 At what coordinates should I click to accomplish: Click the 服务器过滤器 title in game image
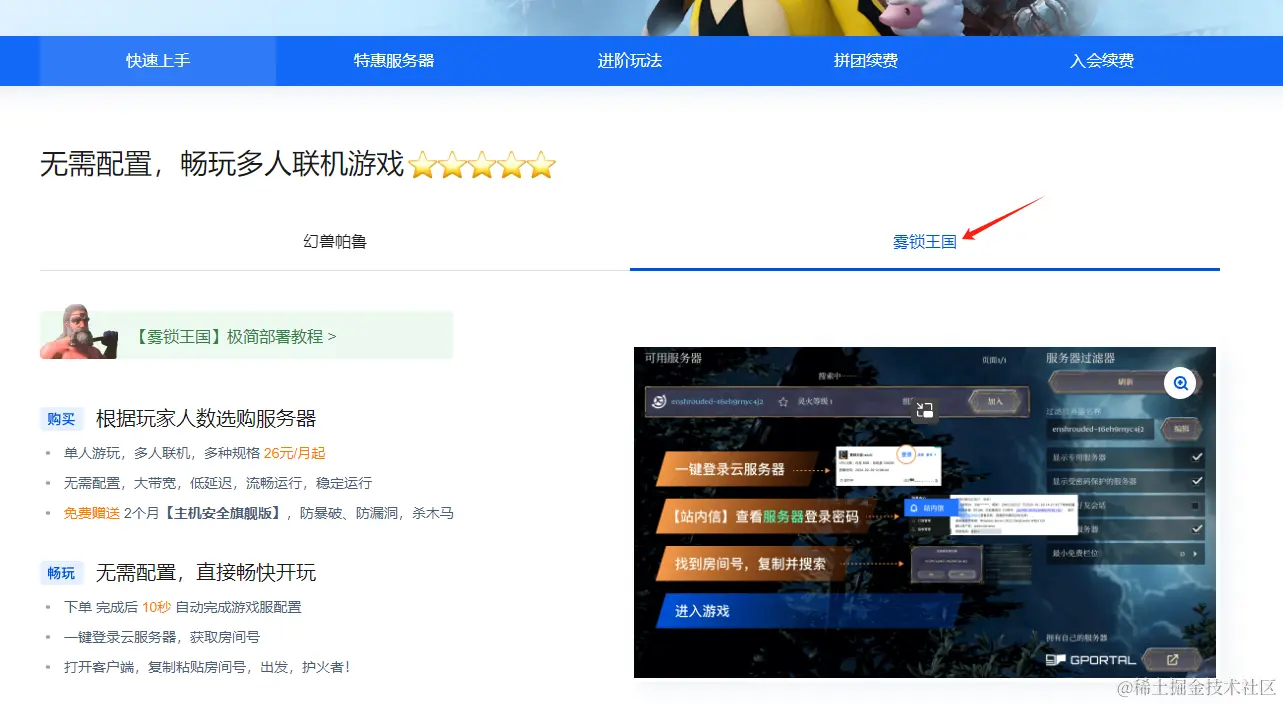coord(1080,358)
